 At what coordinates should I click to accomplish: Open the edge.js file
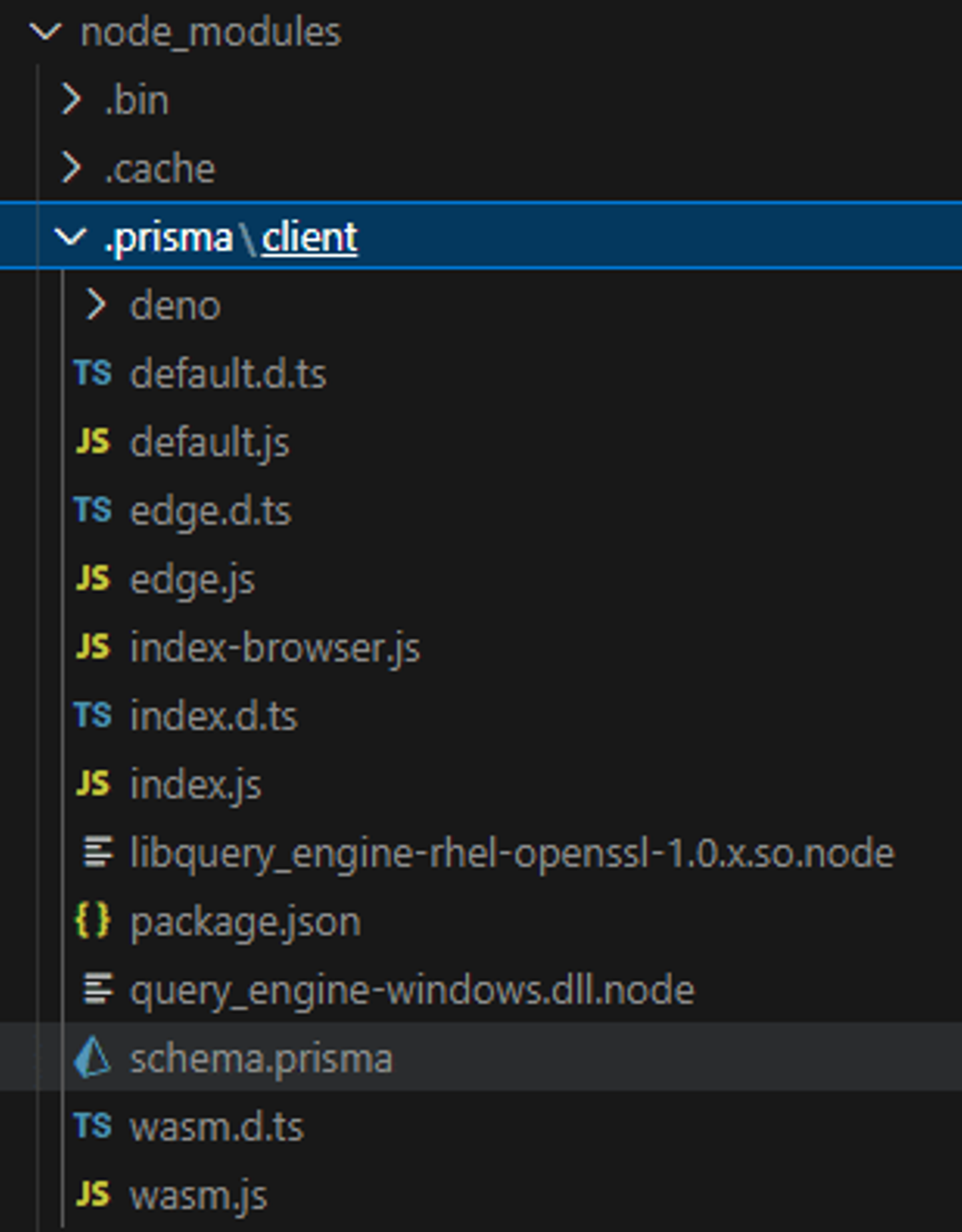(192, 580)
